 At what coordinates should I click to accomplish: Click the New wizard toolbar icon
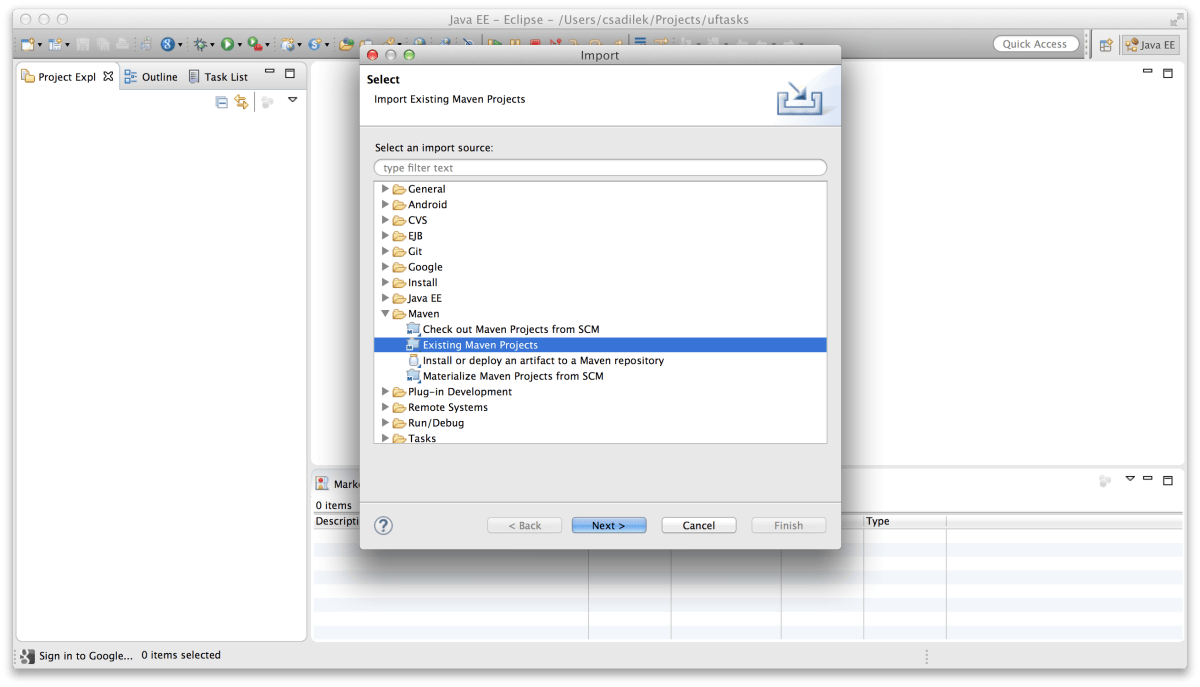(x=27, y=44)
